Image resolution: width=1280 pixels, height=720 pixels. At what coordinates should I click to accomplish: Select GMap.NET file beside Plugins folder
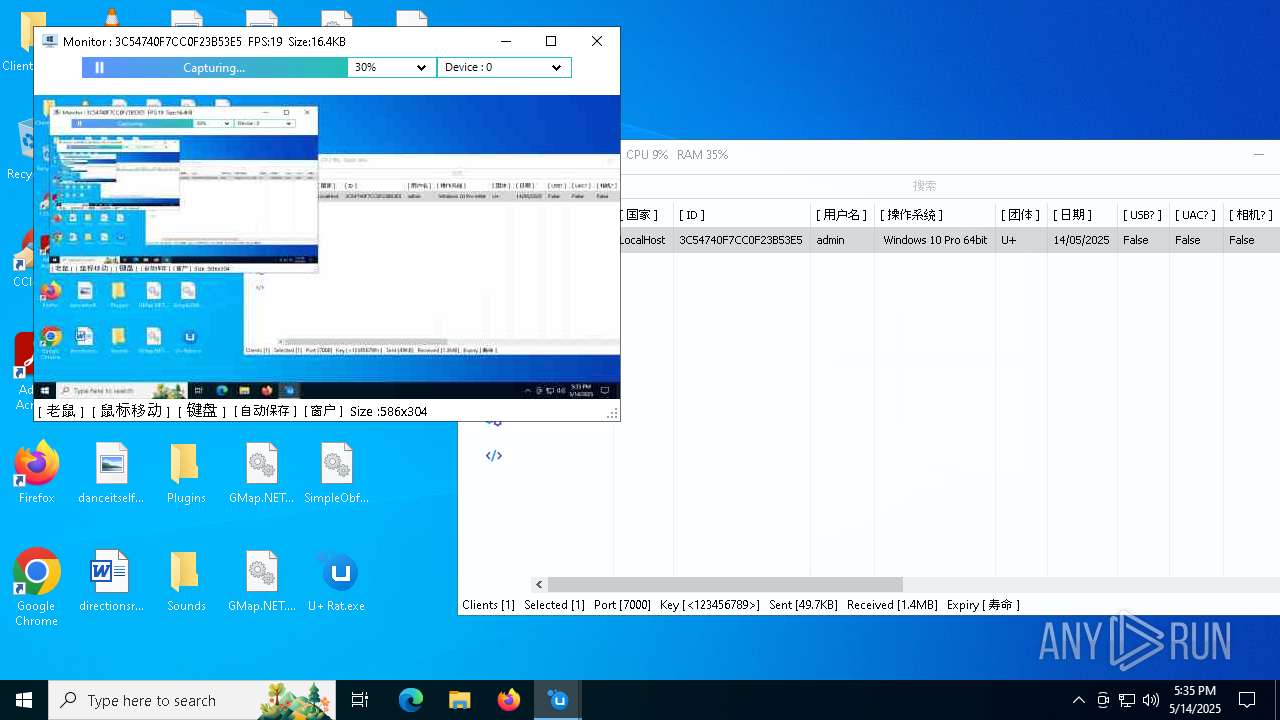261,473
